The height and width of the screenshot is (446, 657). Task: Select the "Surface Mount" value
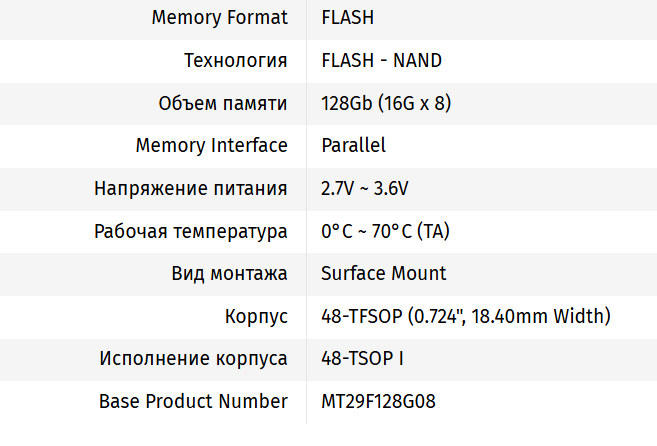click(x=383, y=273)
